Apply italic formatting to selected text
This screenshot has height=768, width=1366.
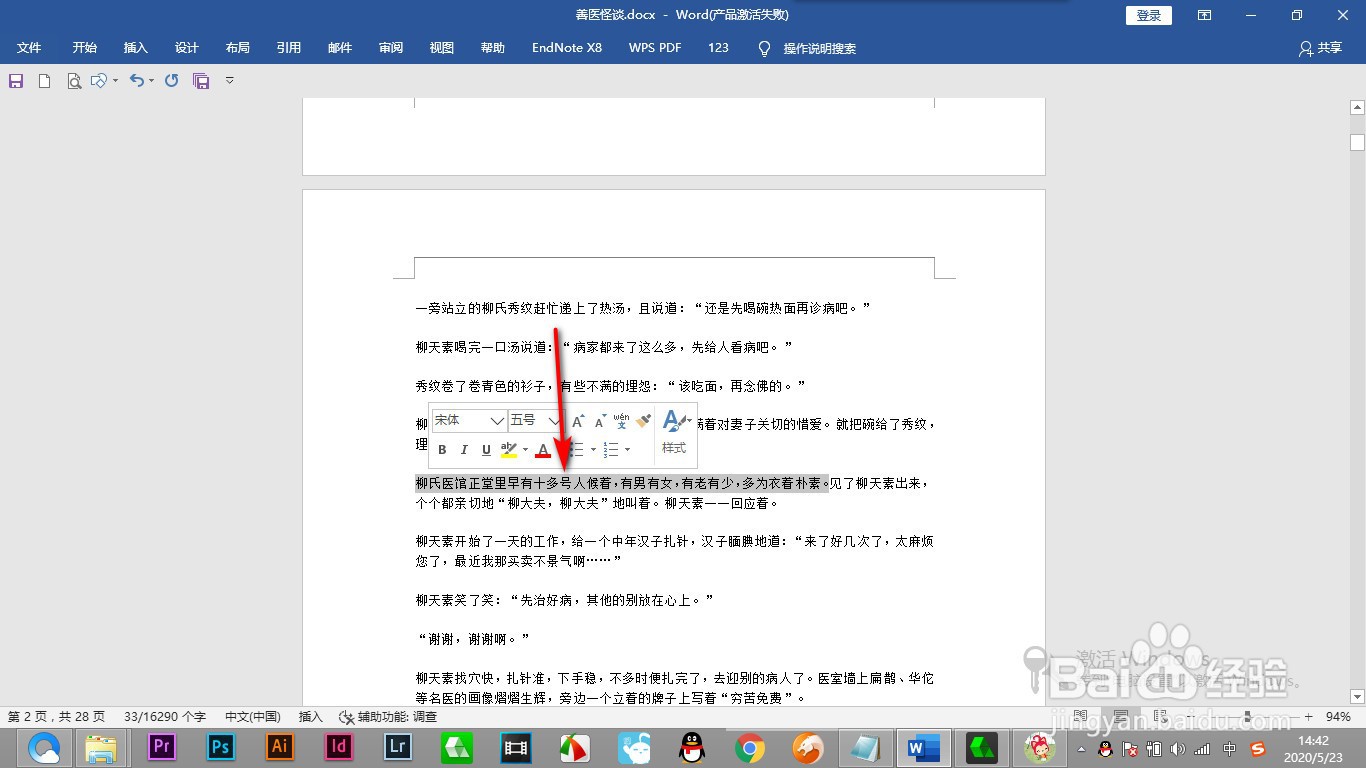463,449
